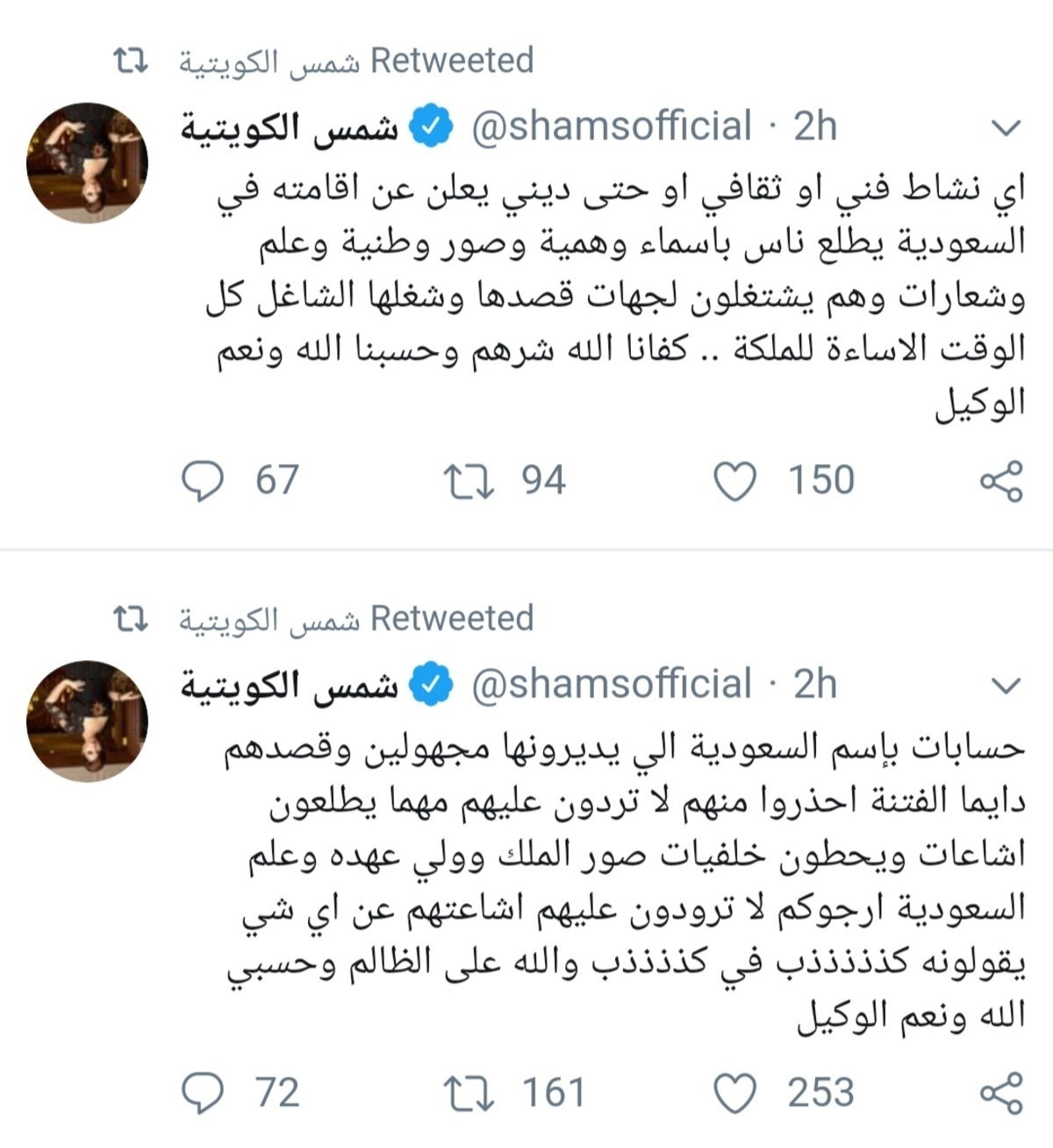Open profile picture on the second tweet

click(x=87, y=721)
